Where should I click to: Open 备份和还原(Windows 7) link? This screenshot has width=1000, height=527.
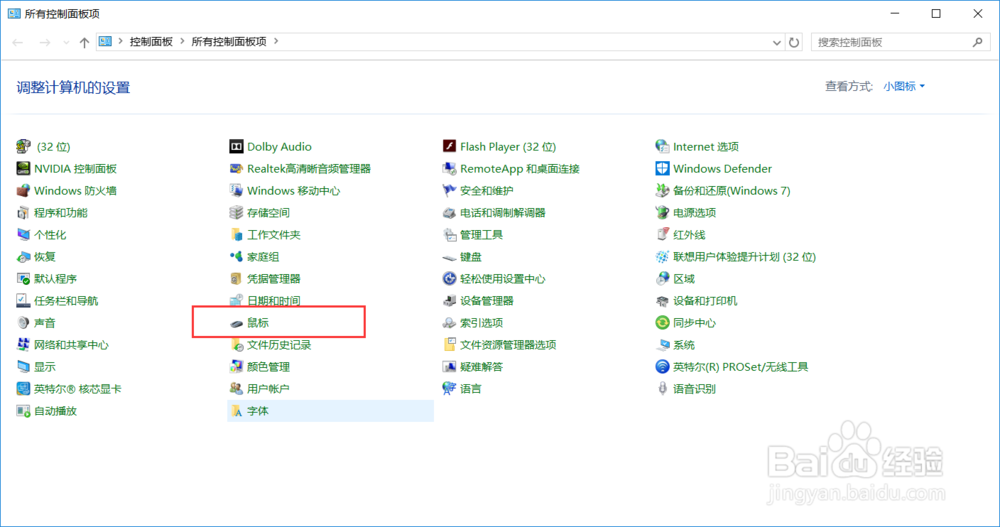[x=732, y=191]
